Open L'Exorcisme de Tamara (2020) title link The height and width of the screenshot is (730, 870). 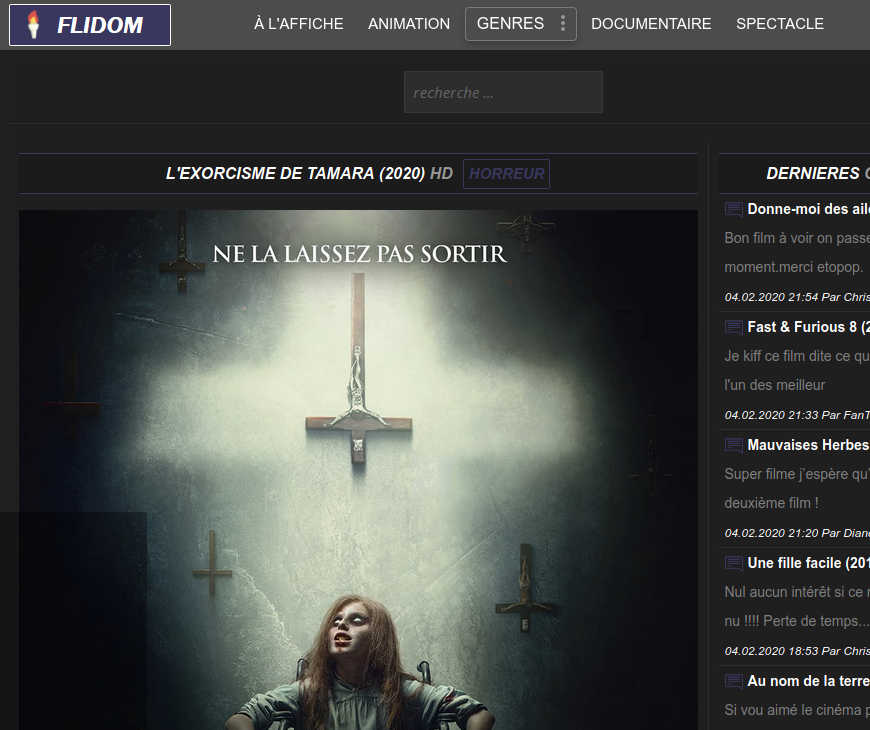click(295, 174)
